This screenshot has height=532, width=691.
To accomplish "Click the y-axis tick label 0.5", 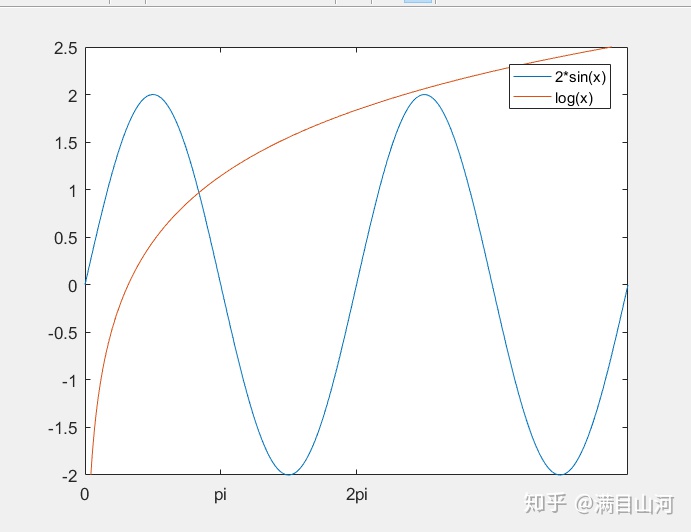I will pos(66,238).
